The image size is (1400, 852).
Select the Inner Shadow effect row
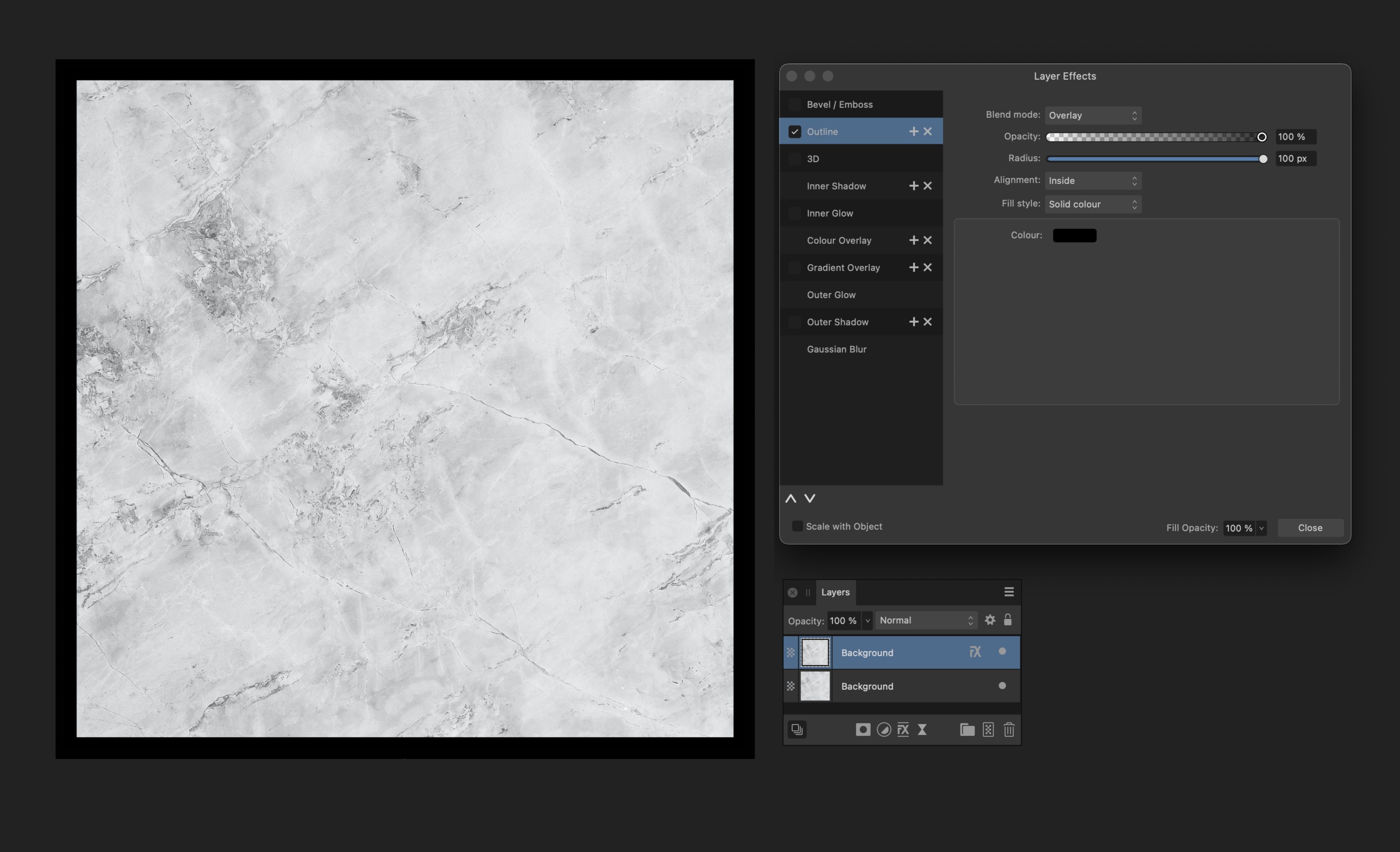[860, 186]
